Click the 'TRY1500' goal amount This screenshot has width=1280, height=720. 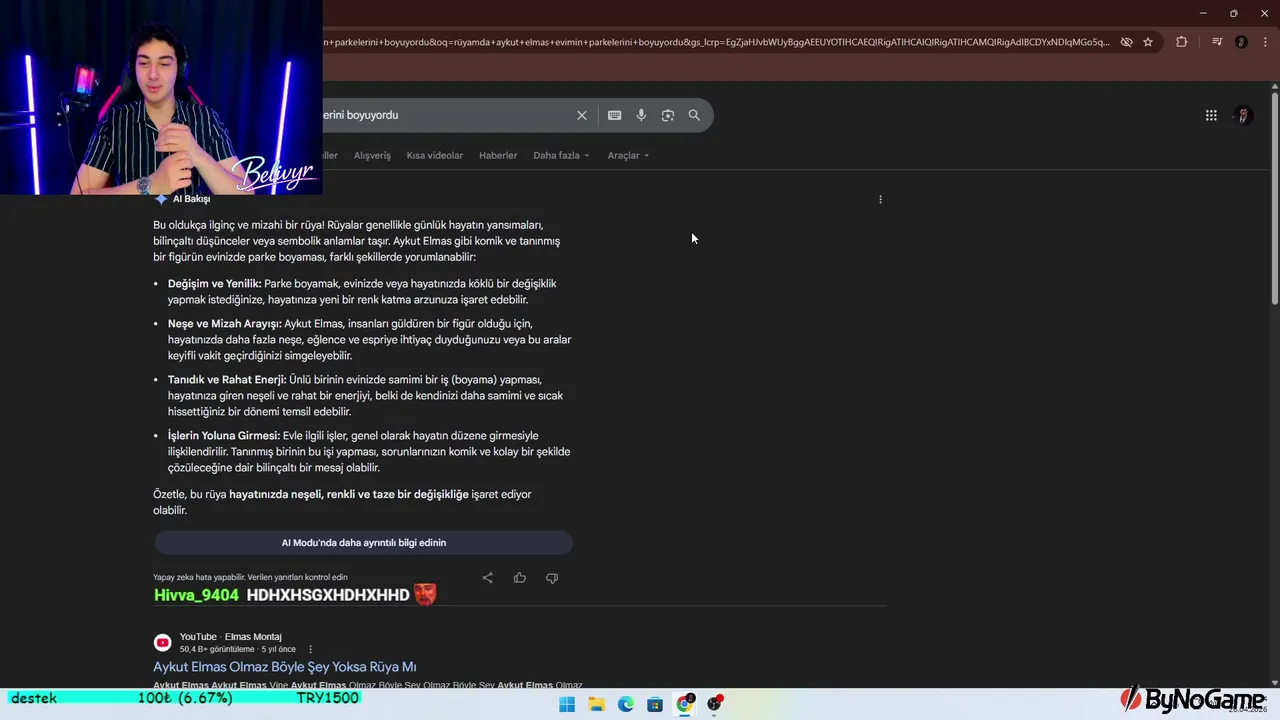(327, 698)
